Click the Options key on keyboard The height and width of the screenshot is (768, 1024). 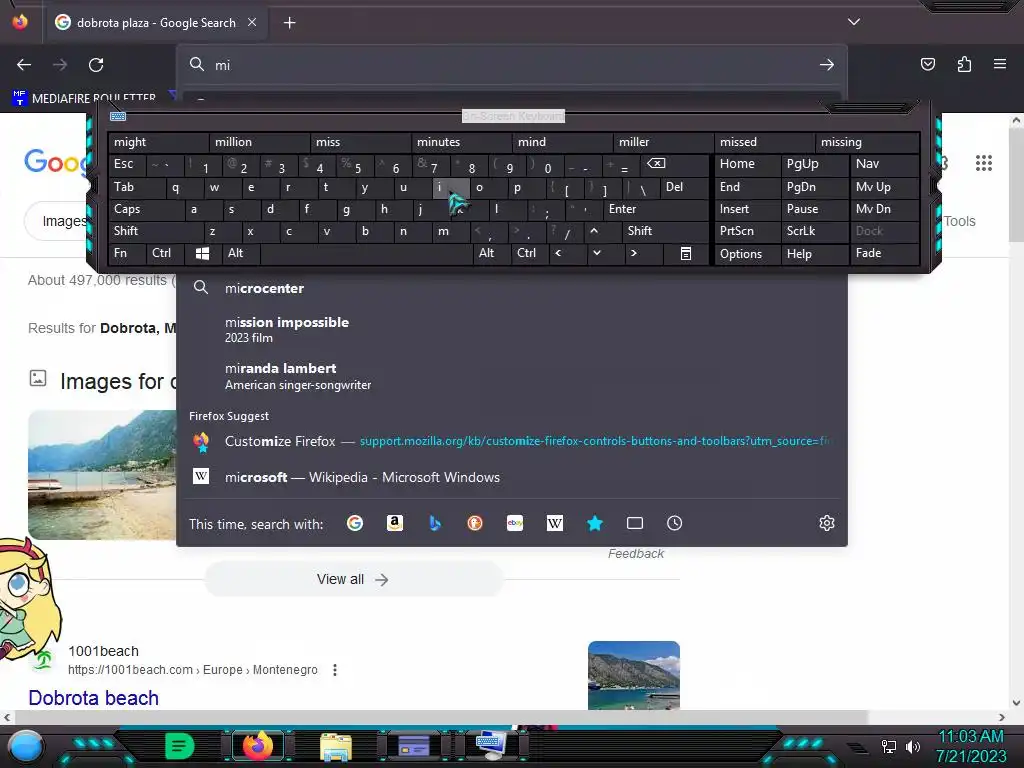click(x=747, y=253)
